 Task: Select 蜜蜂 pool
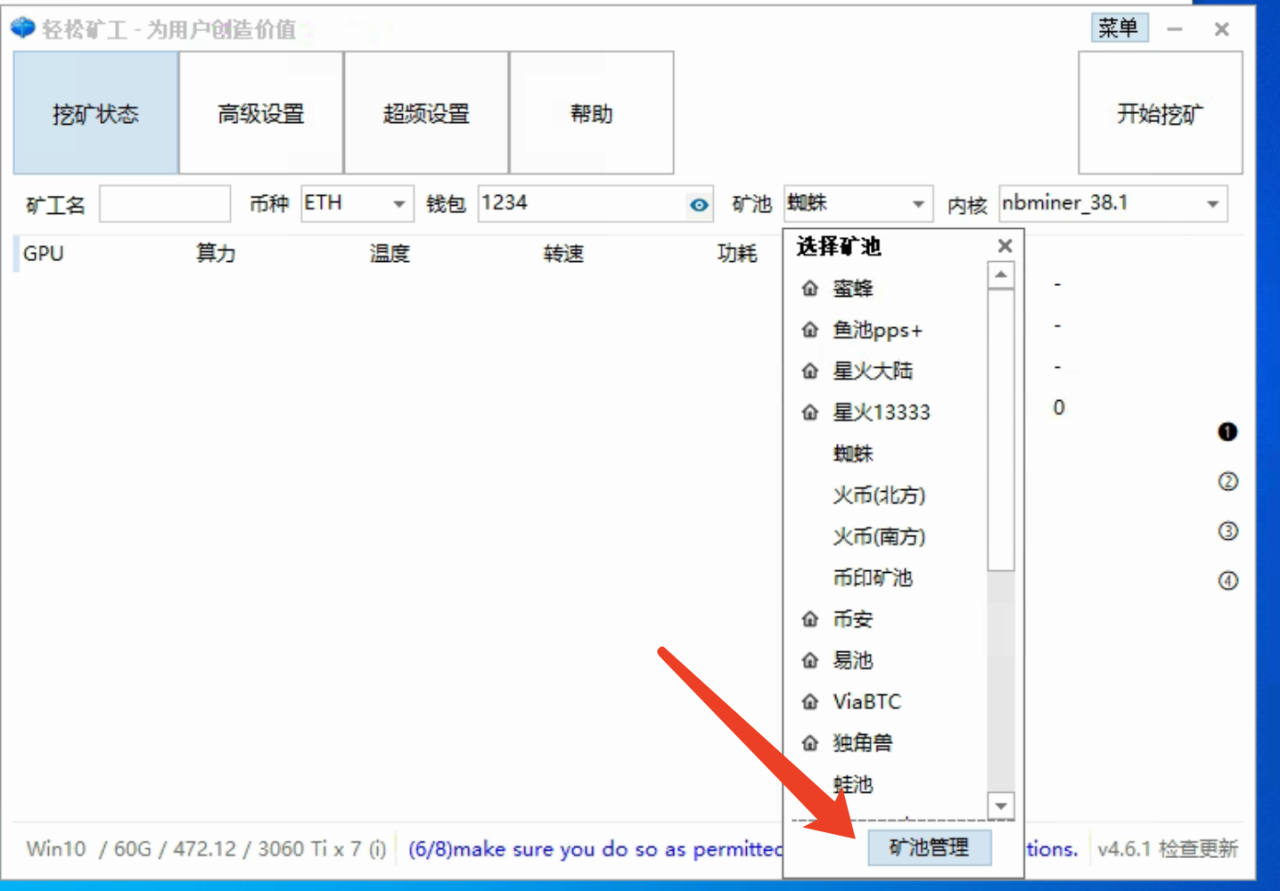pyautogui.click(x=853, y=289)
